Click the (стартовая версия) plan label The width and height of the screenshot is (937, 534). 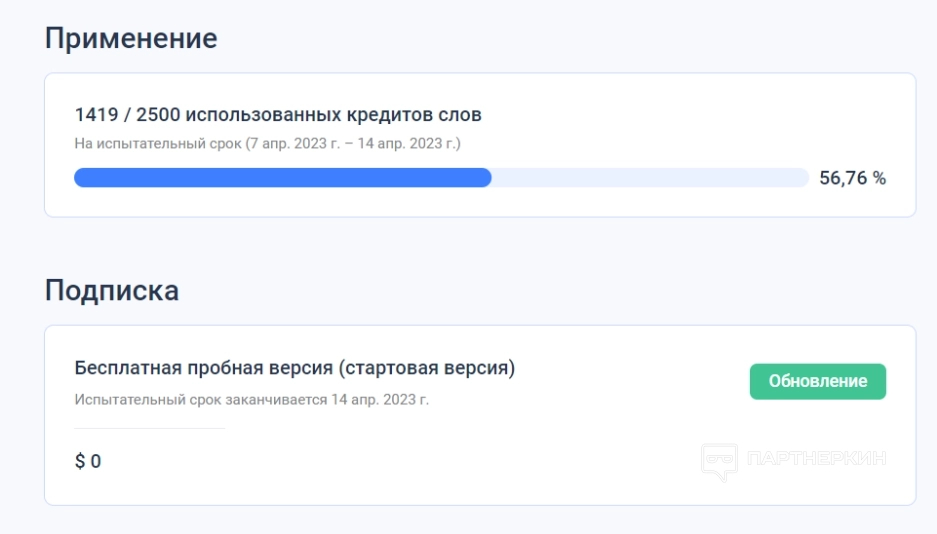[427, 368]
